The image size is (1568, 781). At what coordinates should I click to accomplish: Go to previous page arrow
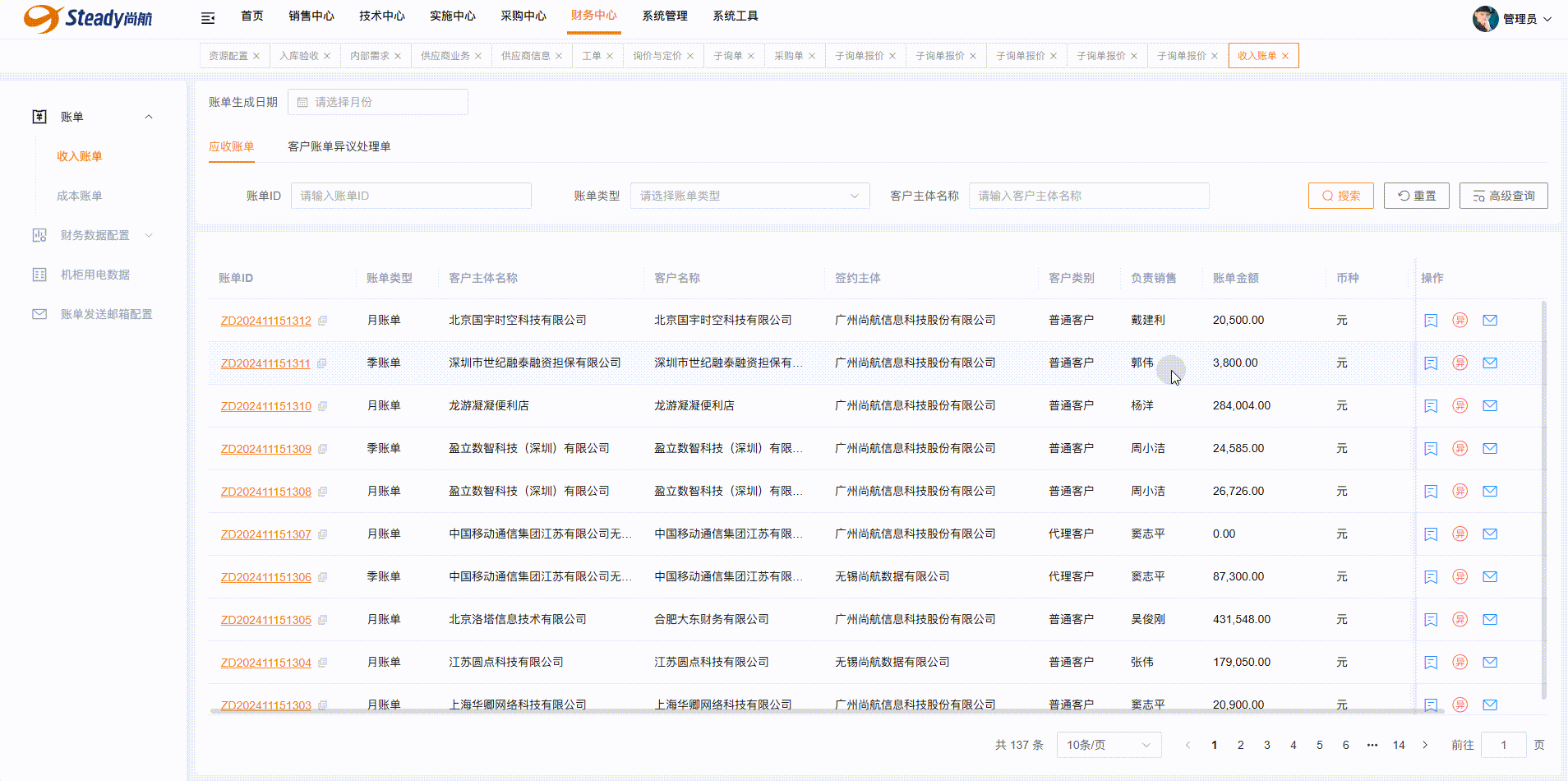click(x=1188, y=745)
